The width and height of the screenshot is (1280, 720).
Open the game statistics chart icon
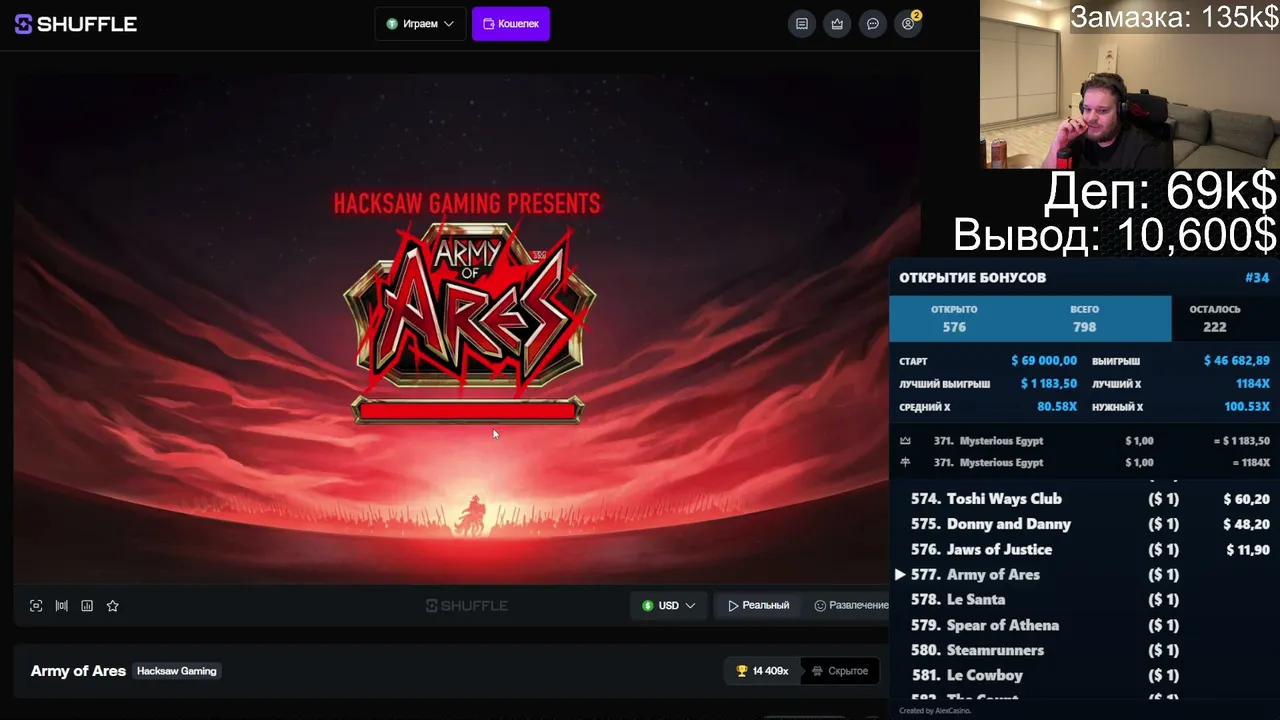87,605
